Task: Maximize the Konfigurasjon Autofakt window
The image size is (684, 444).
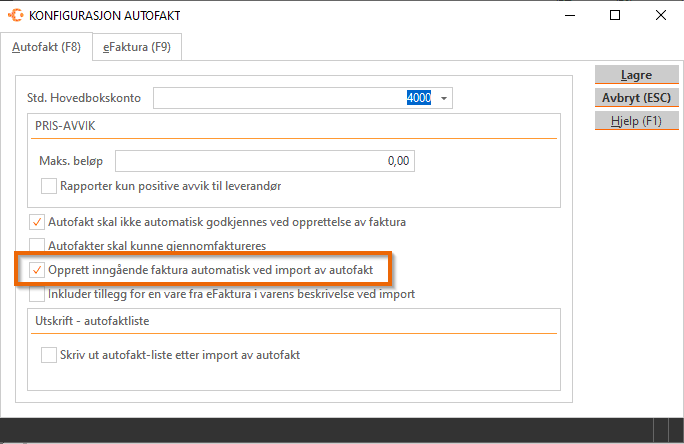Action: [615, 15]
